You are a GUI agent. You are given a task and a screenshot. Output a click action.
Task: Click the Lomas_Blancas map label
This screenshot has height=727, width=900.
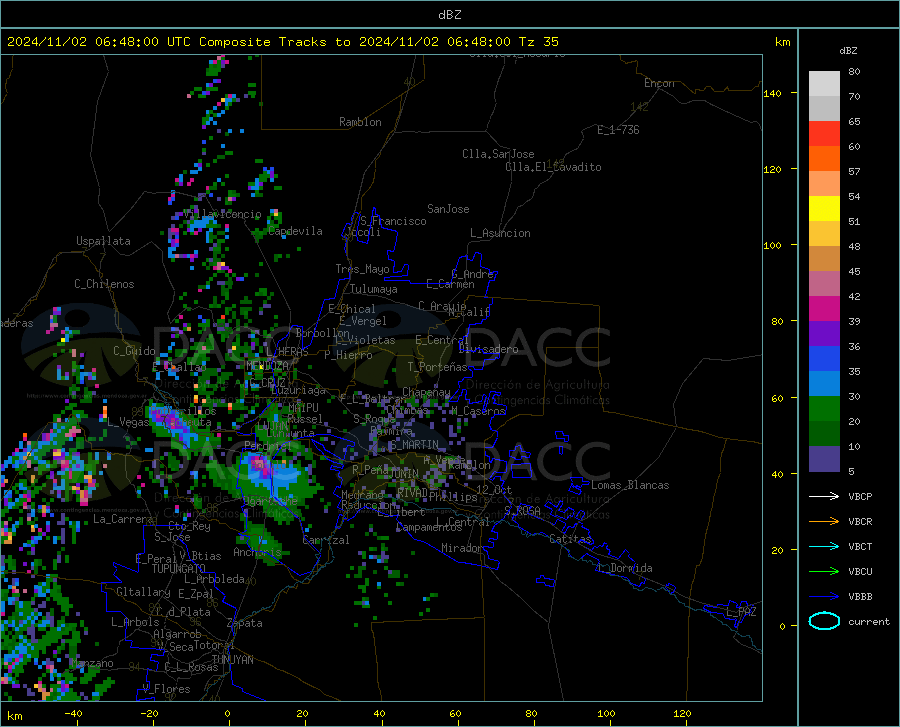(630, 485)
